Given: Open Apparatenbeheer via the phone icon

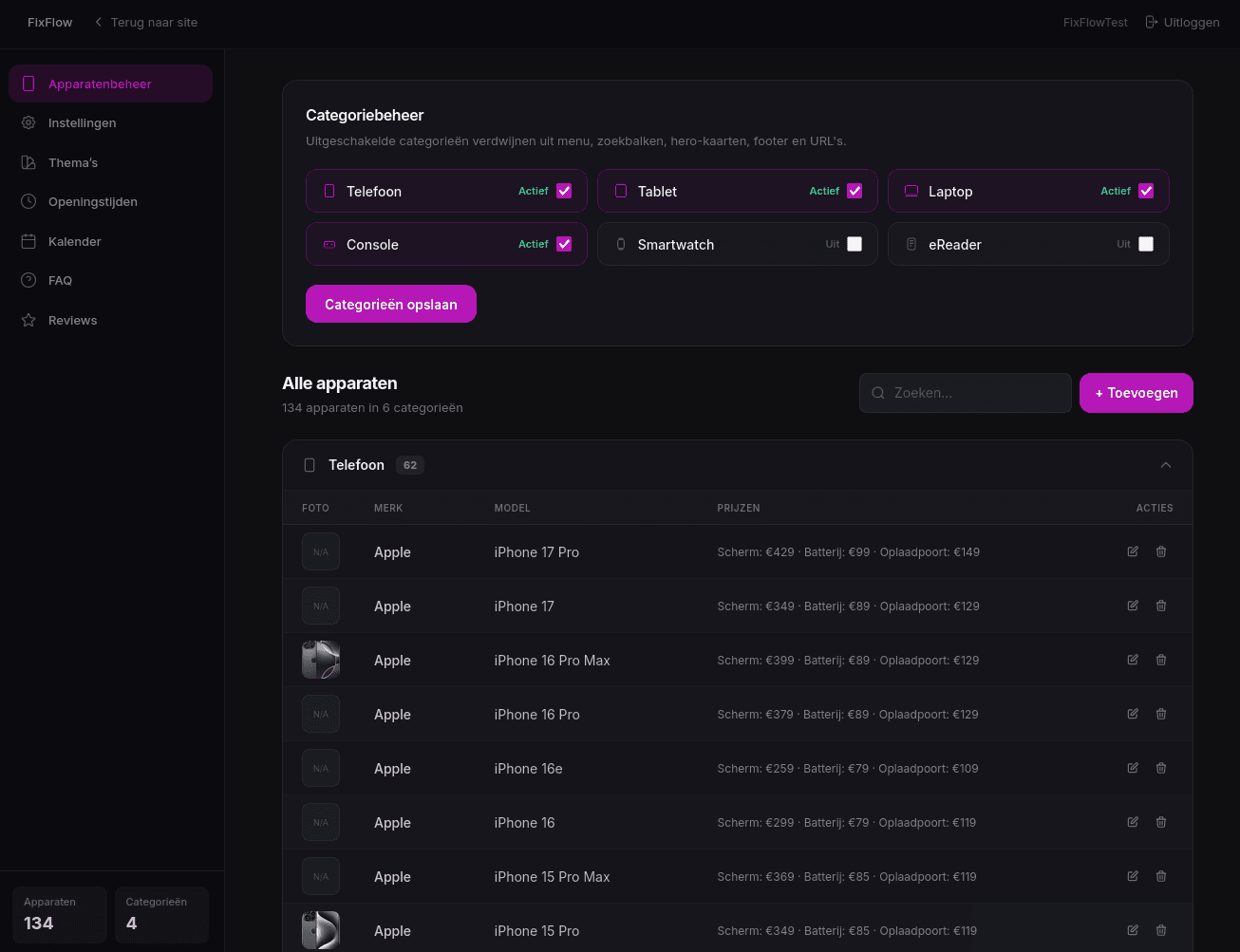Looking at the screenshot, I should pos(30,84).
